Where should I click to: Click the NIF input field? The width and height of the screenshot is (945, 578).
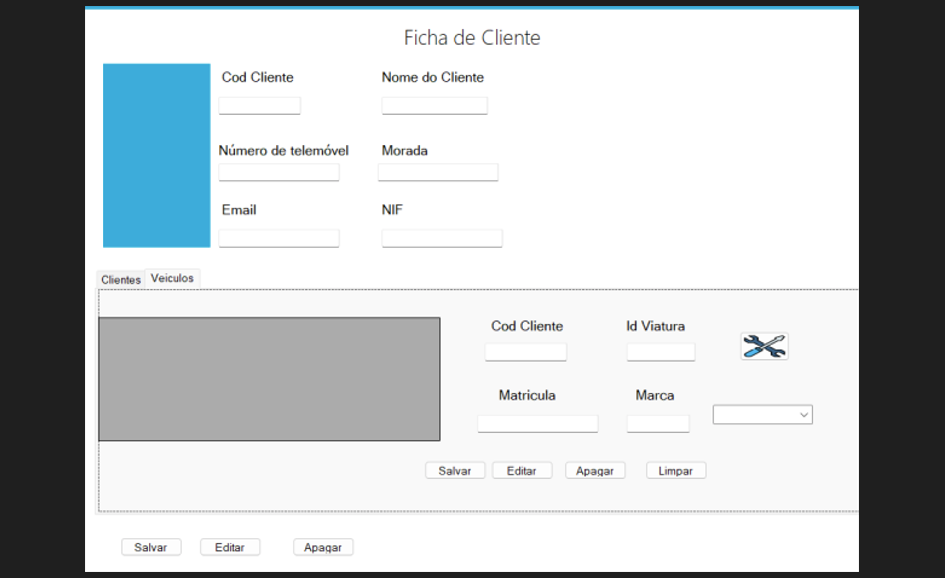pyautogui.click(x=442, y=237)
